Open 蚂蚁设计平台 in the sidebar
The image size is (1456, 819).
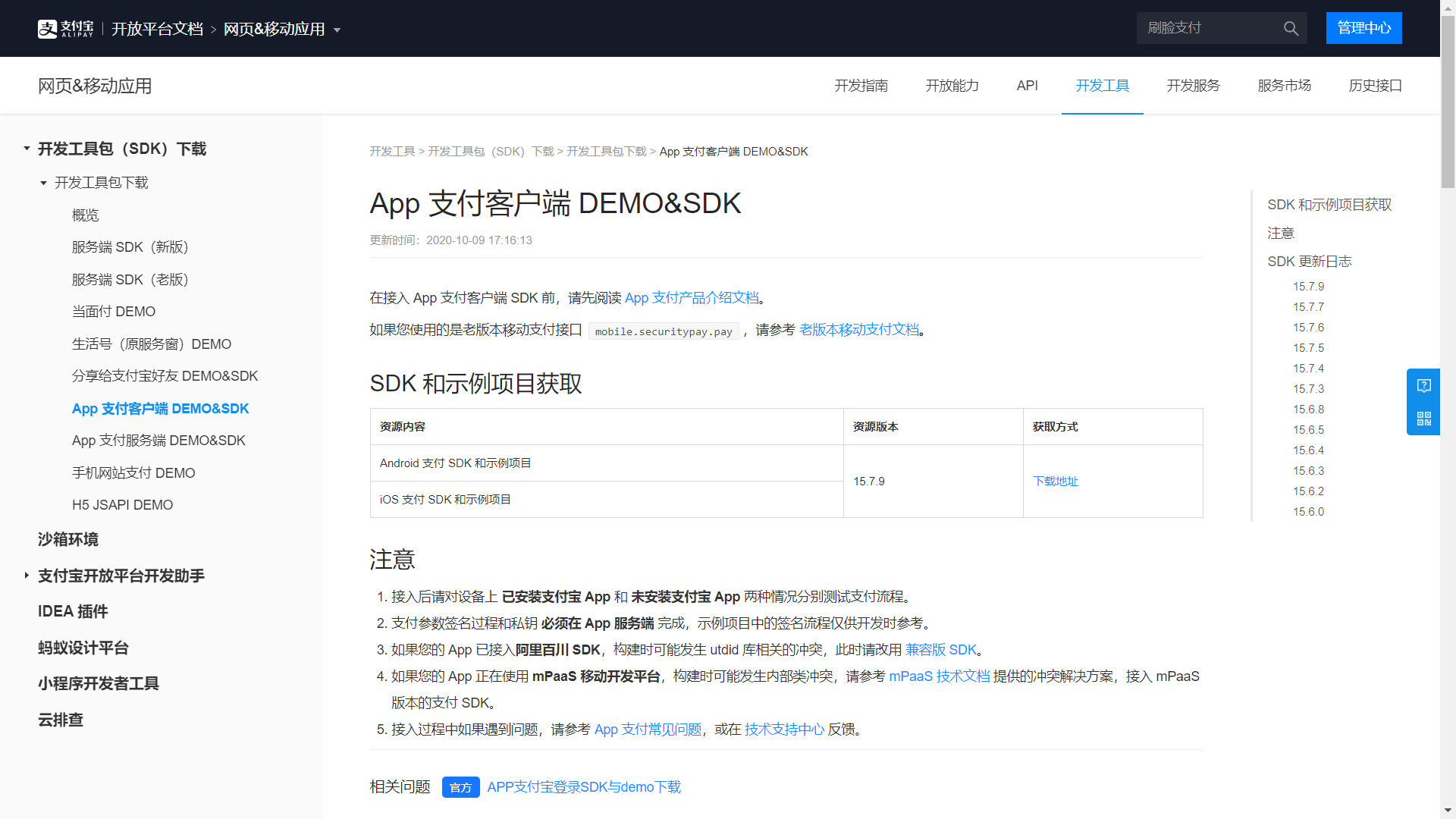click(83, 648)
